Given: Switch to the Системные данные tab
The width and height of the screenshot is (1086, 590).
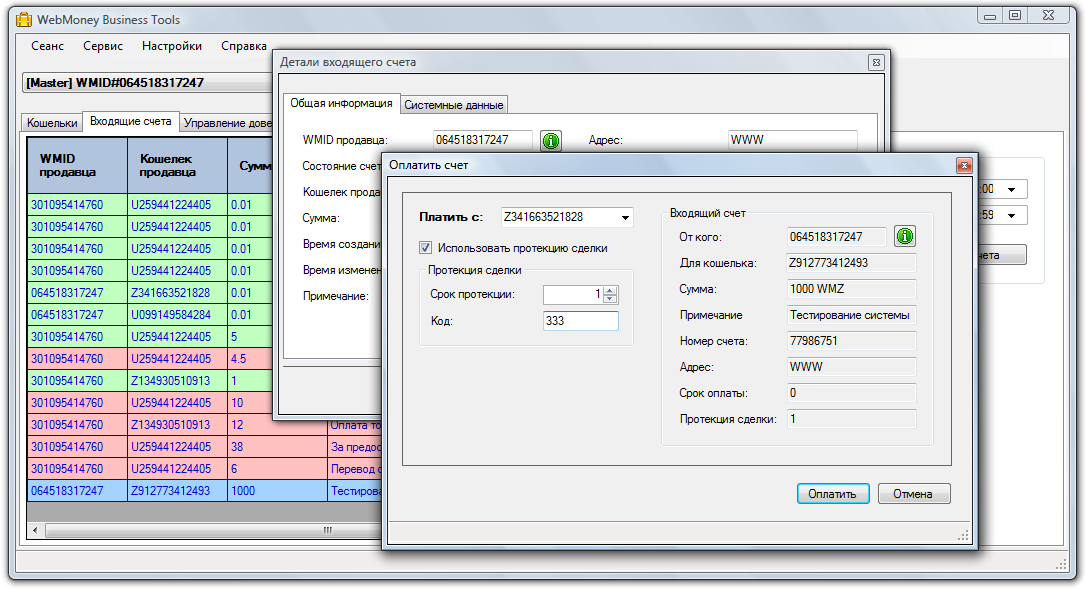Looking at the screenshot, I should click(x=454, y=105).
